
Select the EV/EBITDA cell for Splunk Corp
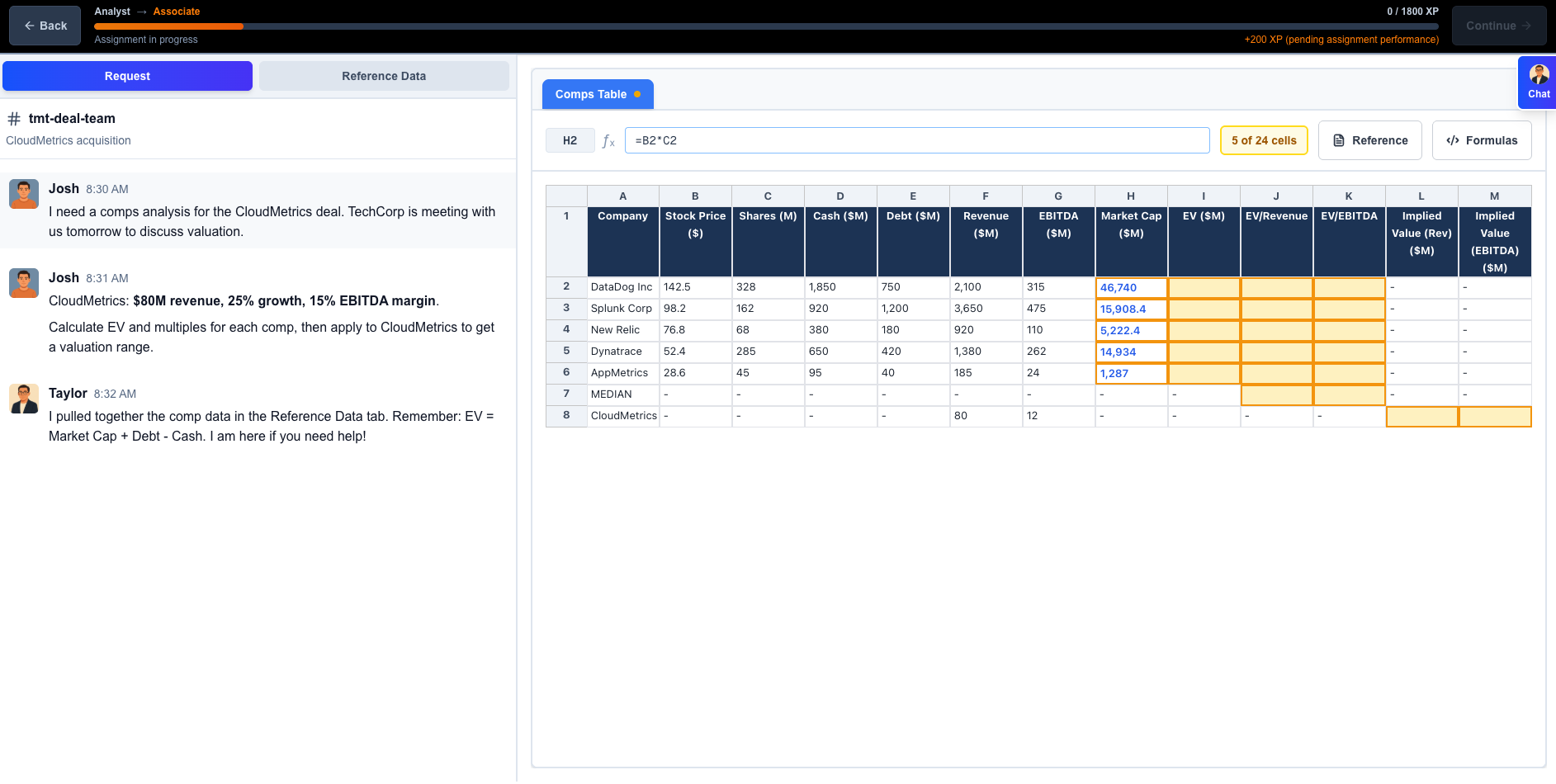1349,309
